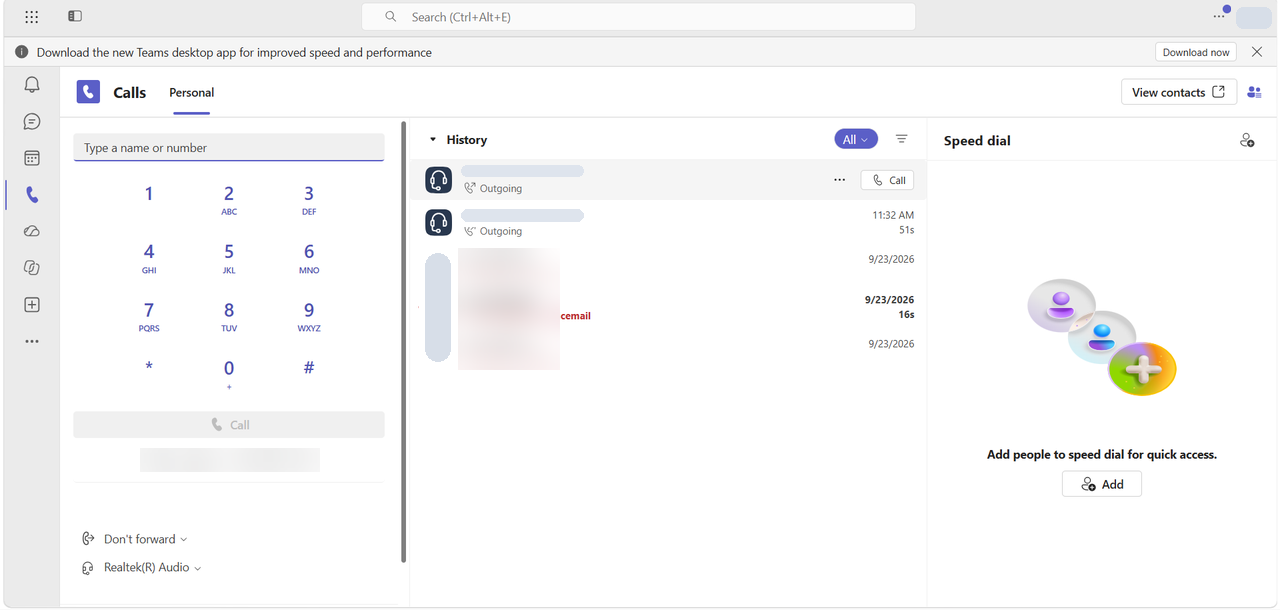Toggle the sidebar panel icon

pyautogui.click(x=75, y=17)
